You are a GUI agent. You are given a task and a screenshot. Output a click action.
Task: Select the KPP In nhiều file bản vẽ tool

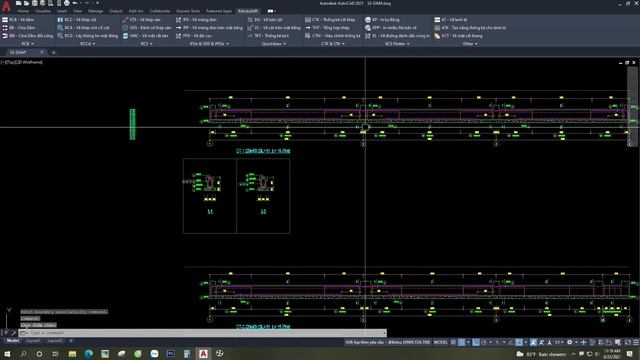pyautogui.click(x=391, y=28)
